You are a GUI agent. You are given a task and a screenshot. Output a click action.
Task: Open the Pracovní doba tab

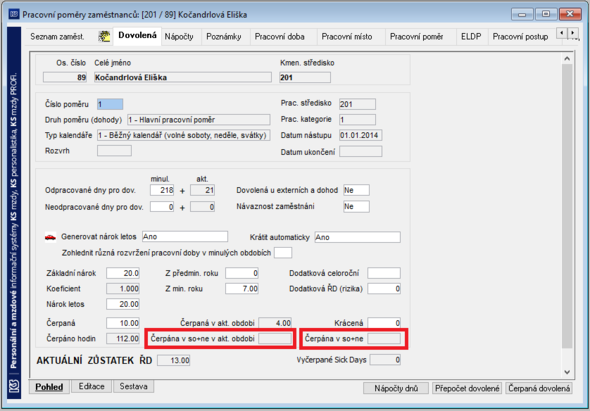[x=280, y=37]
